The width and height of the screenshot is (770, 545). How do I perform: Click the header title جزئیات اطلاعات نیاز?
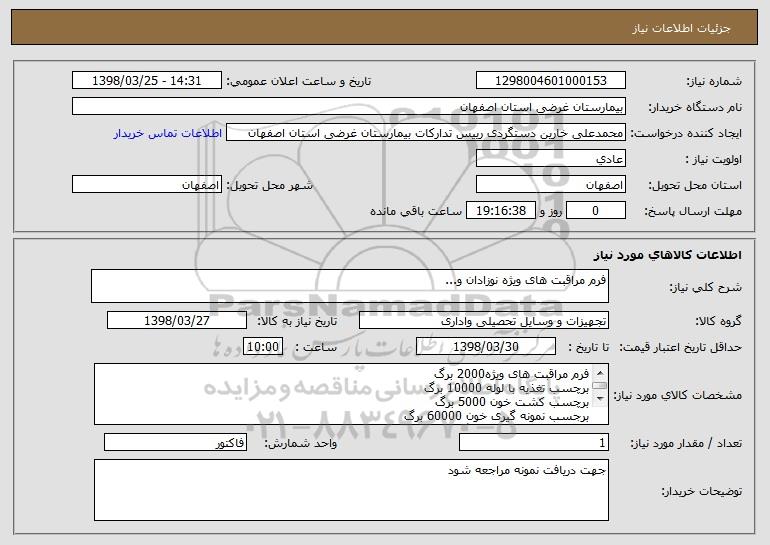[681, 28]
